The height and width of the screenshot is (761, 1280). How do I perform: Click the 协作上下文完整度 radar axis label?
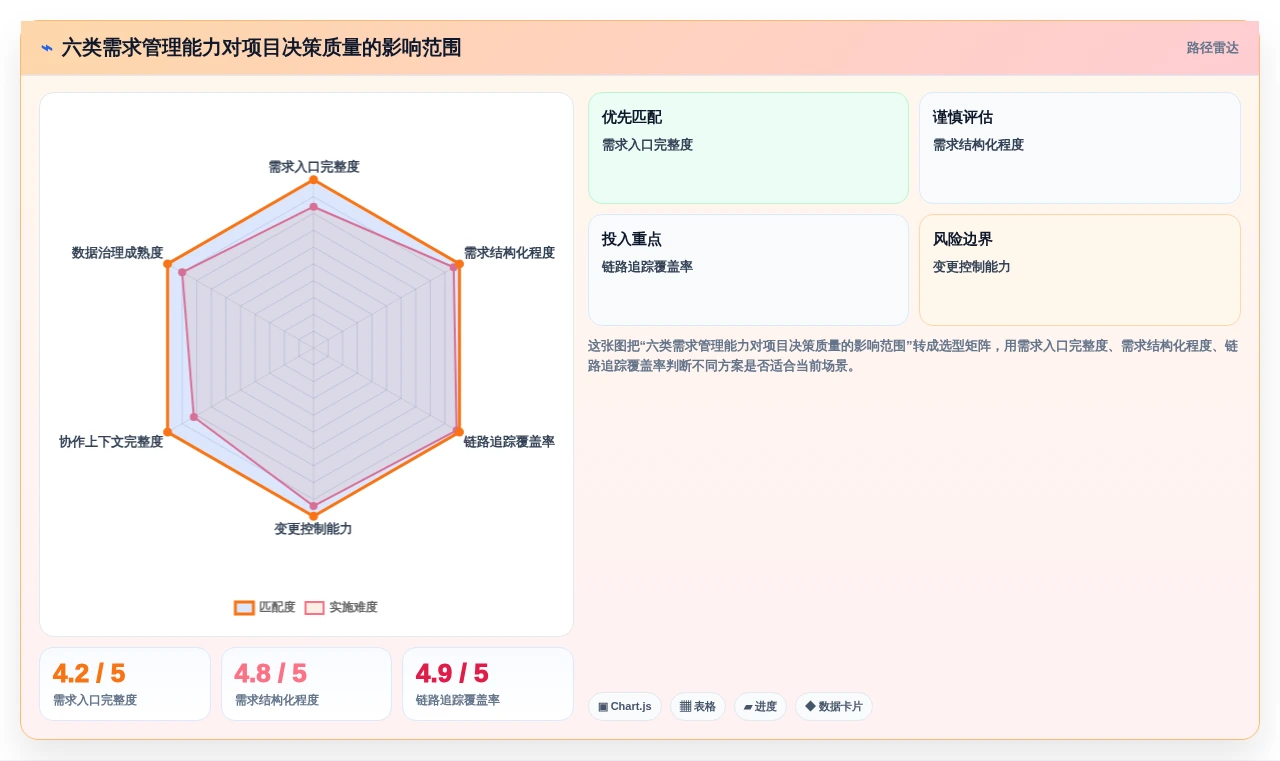(x=111, y=441)
